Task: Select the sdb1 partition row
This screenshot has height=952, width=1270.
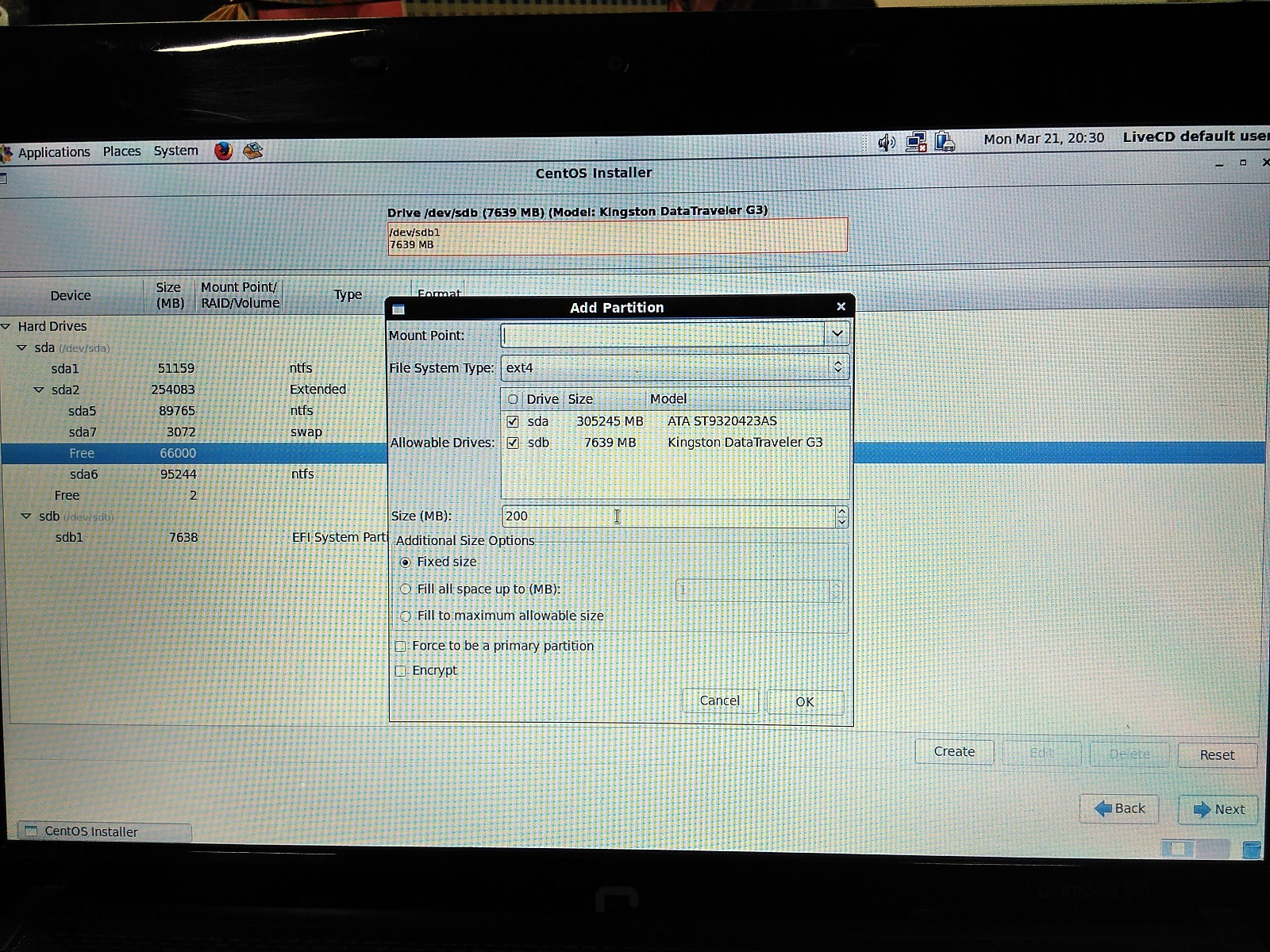Action: click(x=194, y=537)
